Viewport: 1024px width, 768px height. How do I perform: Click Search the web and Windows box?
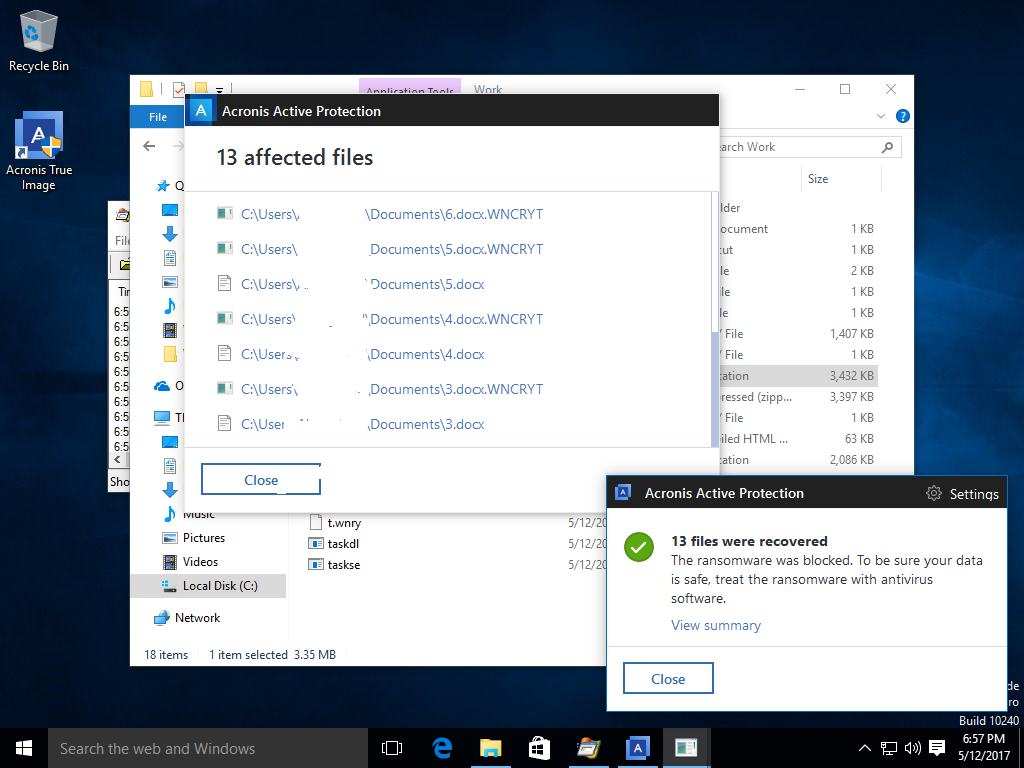(x=208, y=748)
